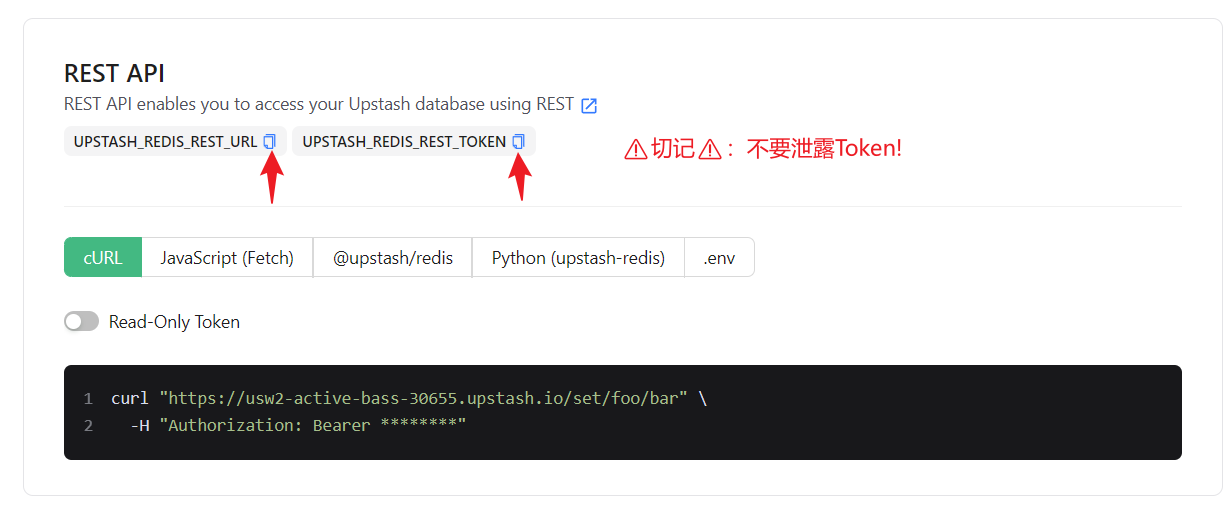Switch to the JavaScript (Fetch) tab
Screen dimensions: 1232x514
pyautogui.click(x=227, y=257)
